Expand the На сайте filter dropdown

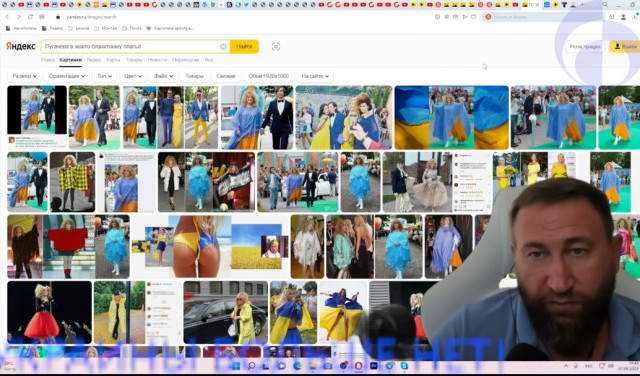[315, 76]
